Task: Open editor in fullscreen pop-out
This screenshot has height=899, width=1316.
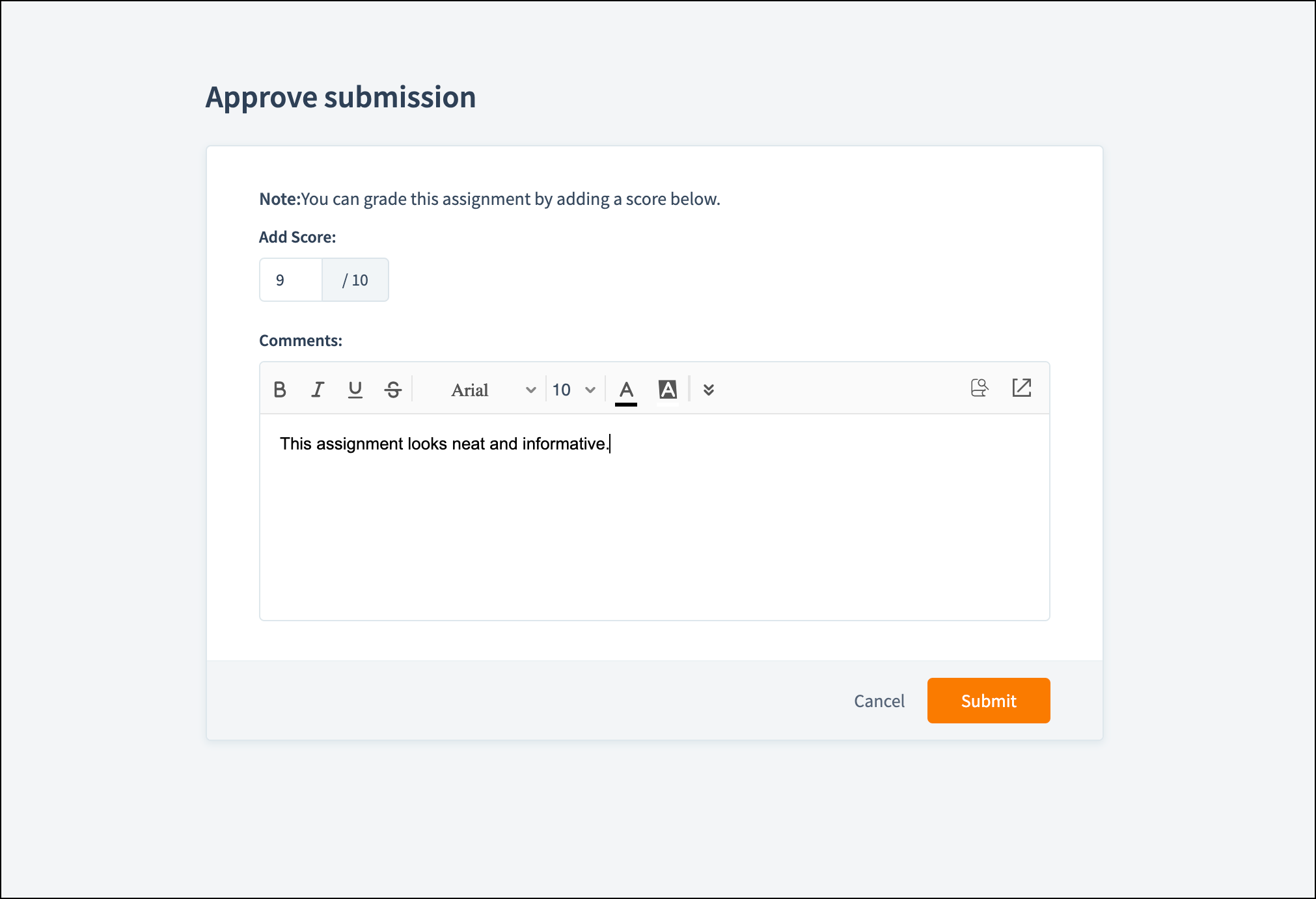Action: (x=1022, y=388)
